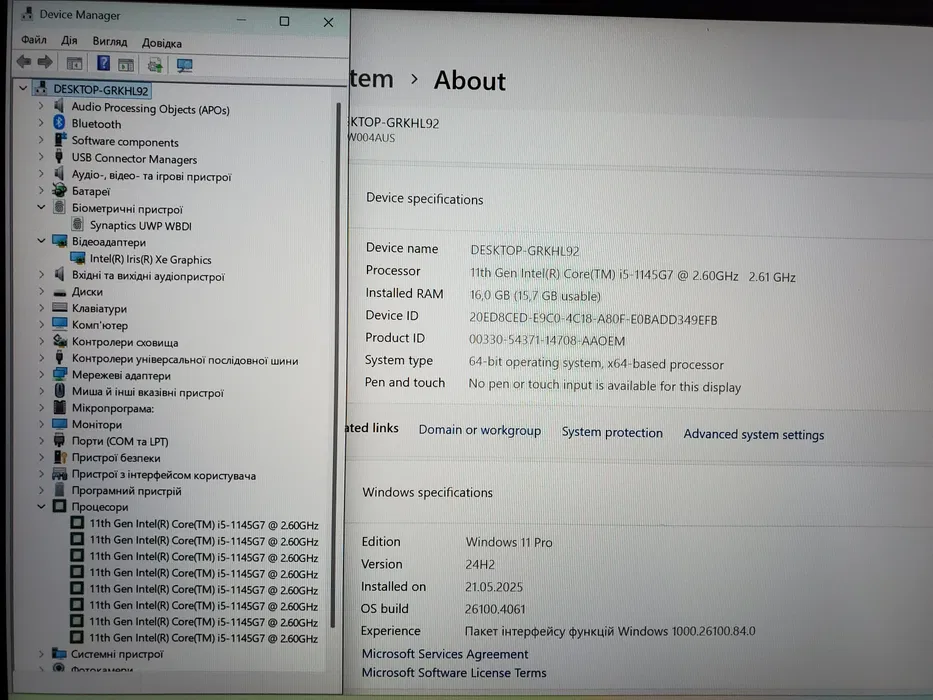Click the Windows specifications heading
Screen dimensions: 933x700
427,492
